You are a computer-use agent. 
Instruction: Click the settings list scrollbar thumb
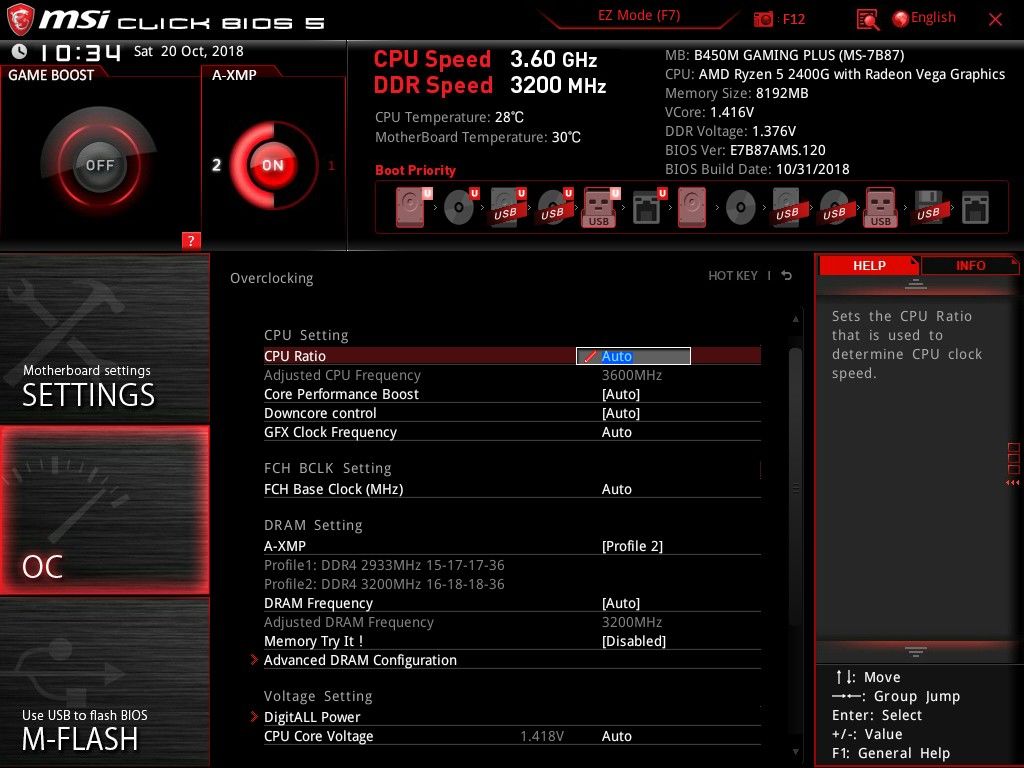coord(795,488)
